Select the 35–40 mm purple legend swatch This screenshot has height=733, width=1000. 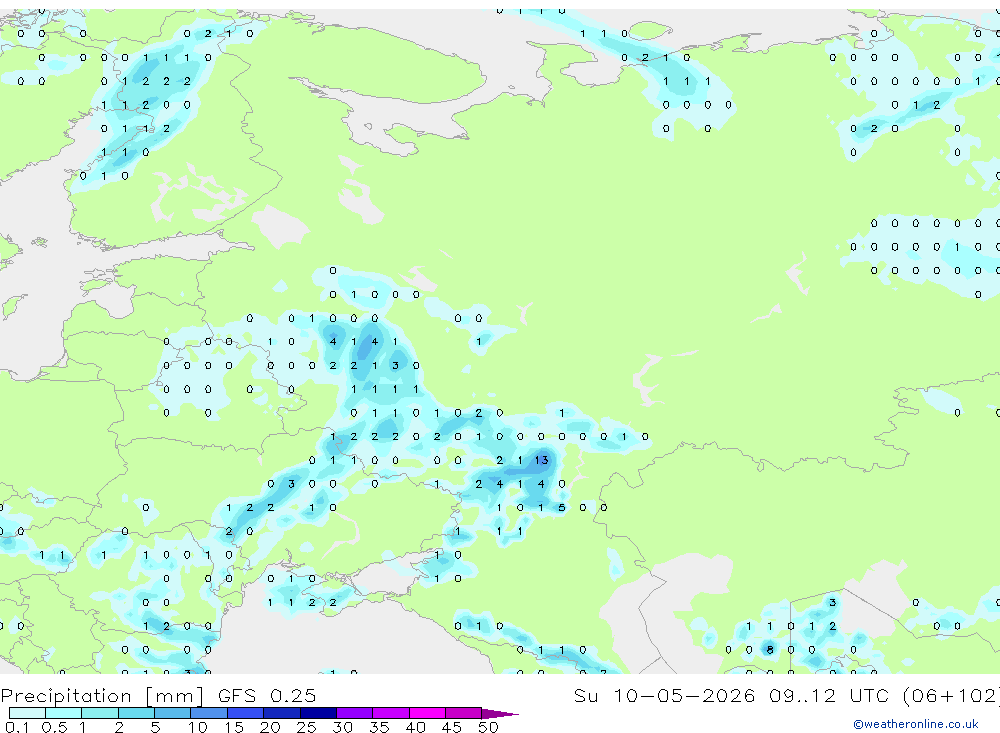391,713
